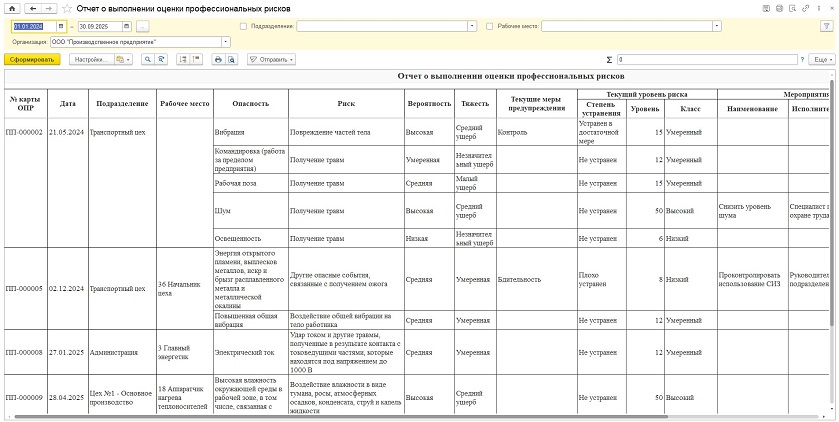Select the cell ПП-000009
Image resolution: width=839 pixels, height=422 pixels.
(24, 398)
